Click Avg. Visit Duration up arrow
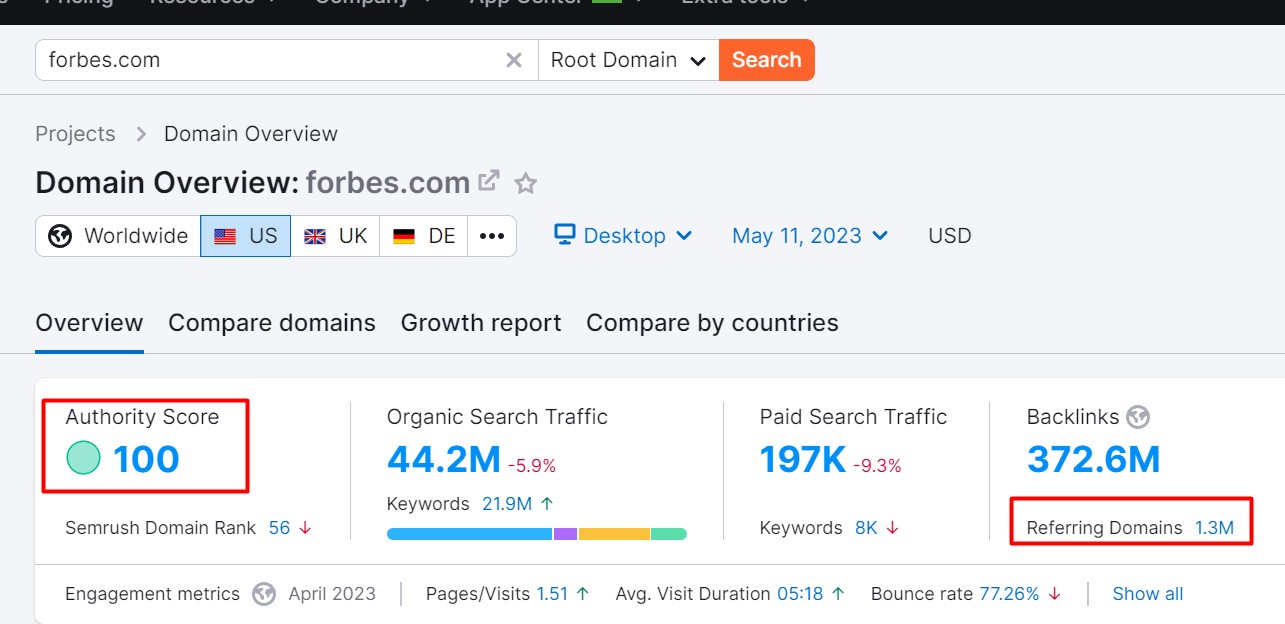This screenshot has height=624, width=1285. coord(837,594)
